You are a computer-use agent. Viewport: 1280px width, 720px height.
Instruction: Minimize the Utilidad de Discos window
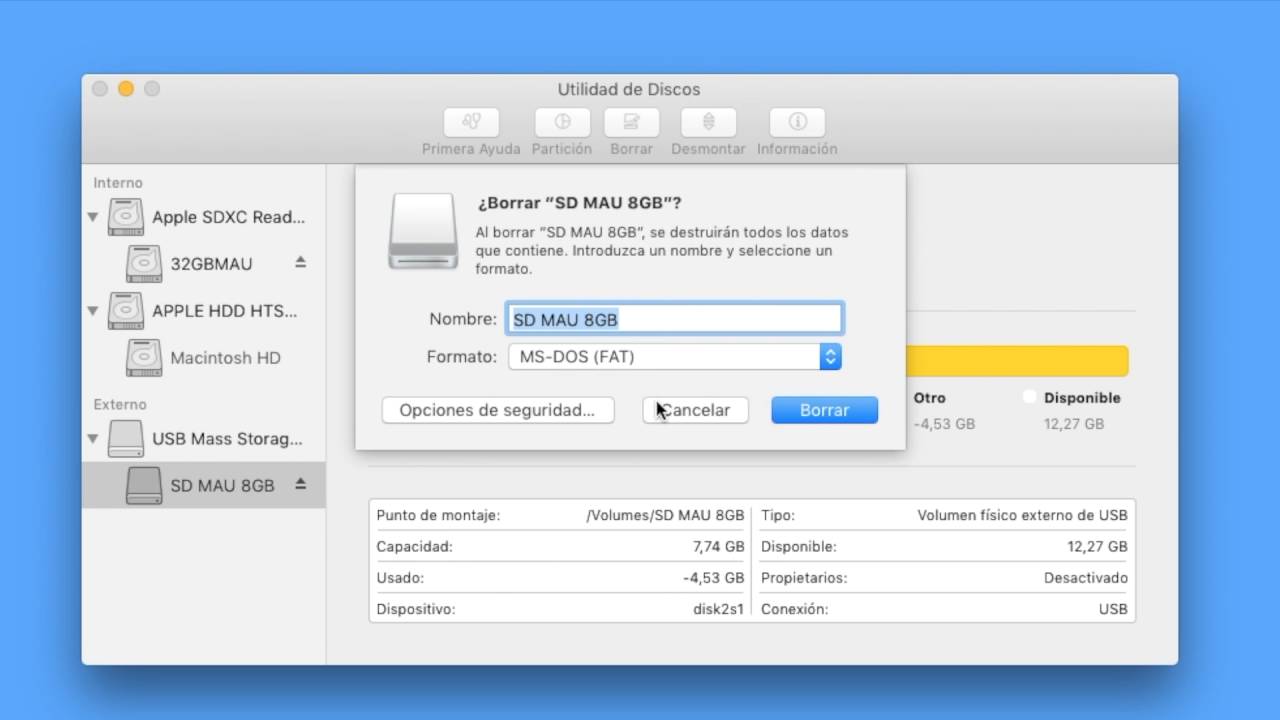[126, 89]
